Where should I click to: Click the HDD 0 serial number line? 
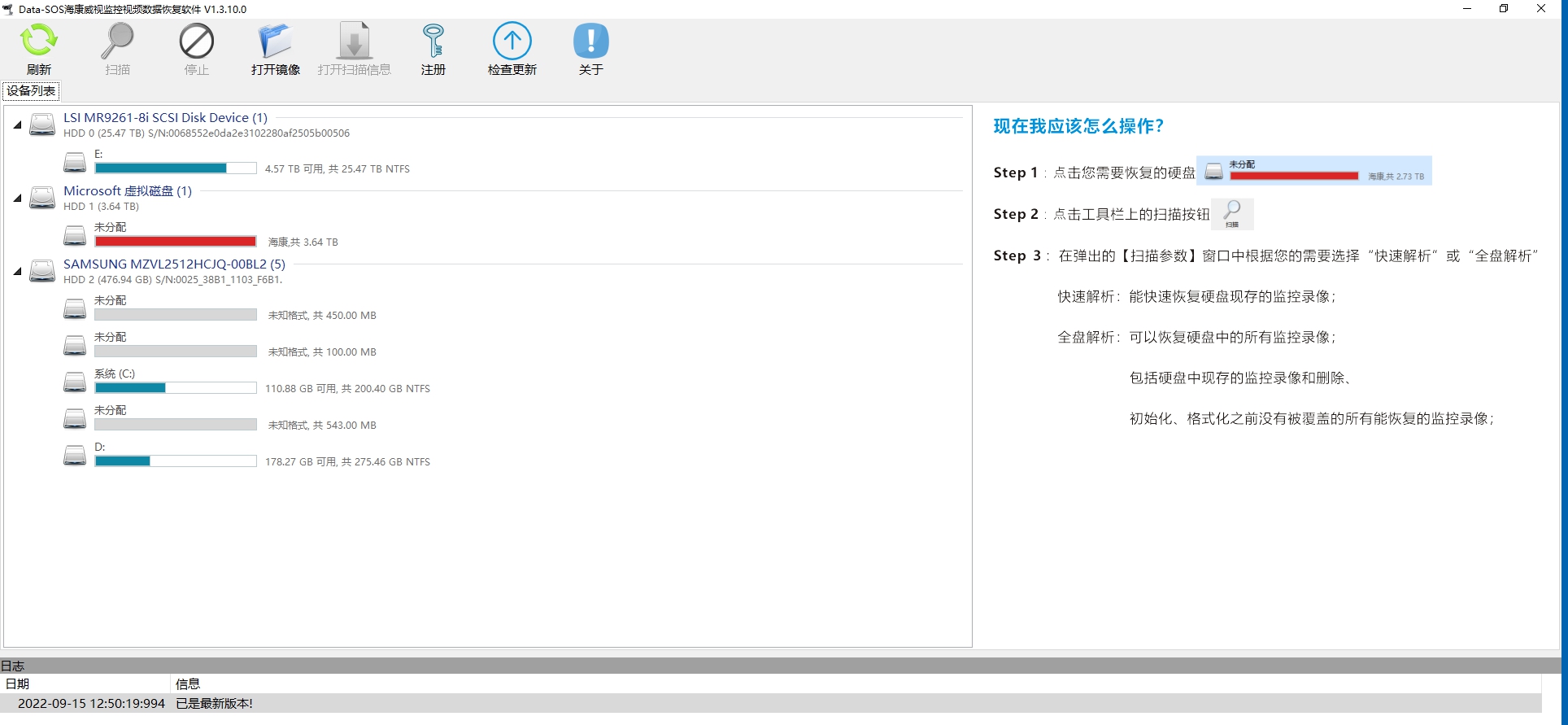click(207, 133)
